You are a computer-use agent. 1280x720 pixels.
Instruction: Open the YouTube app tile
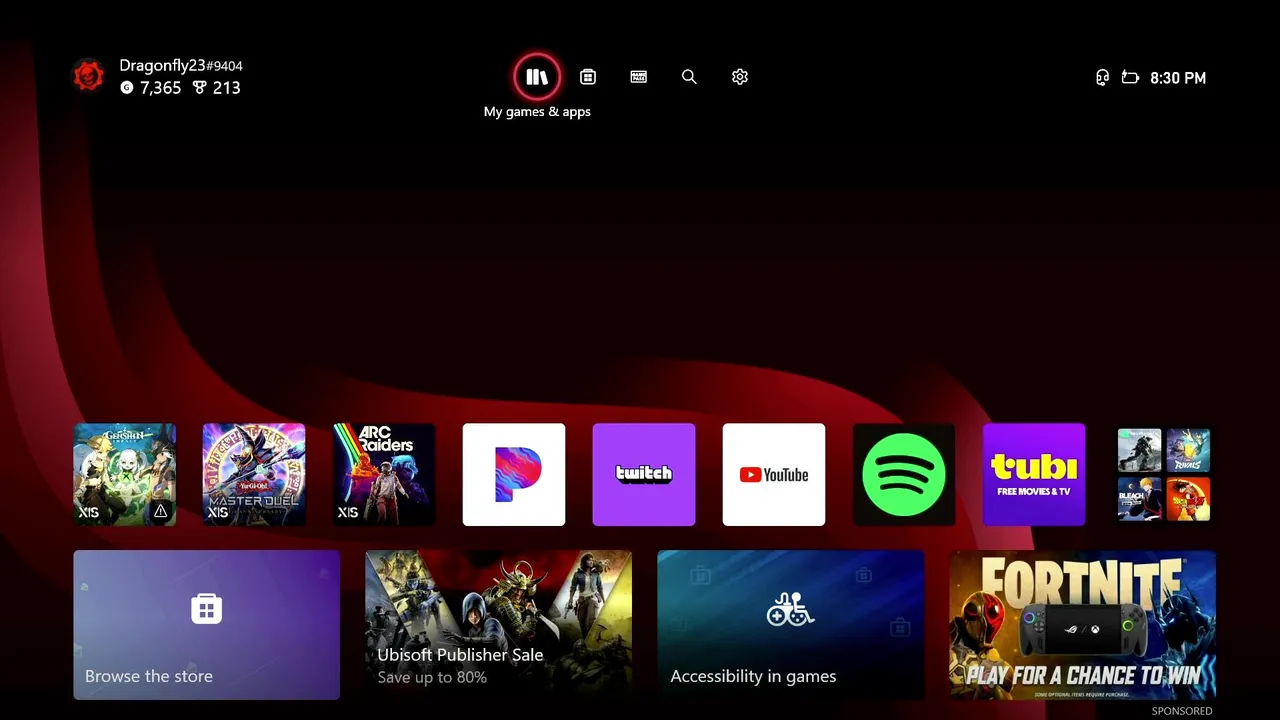pos(774,475)
